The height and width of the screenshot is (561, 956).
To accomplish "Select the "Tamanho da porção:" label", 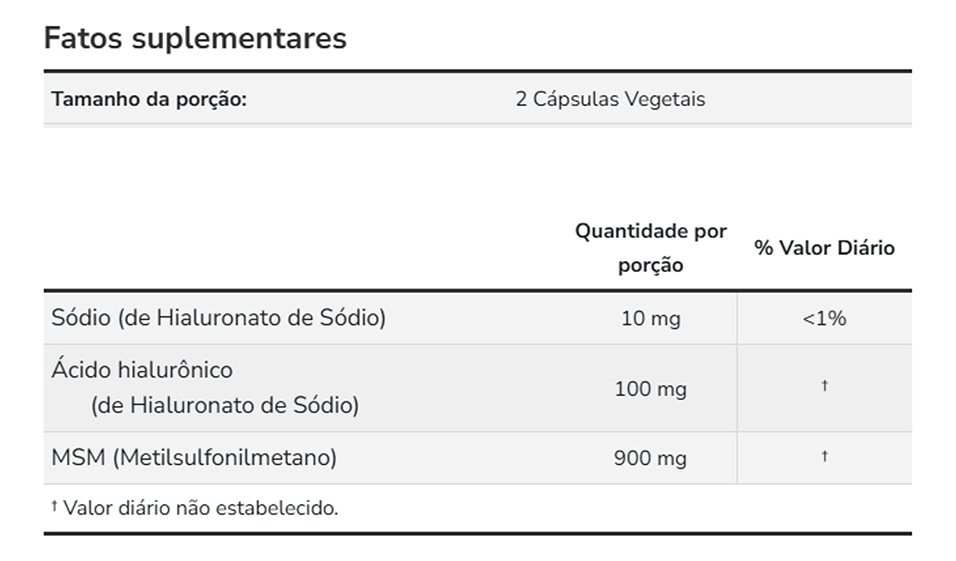I will [x=149, y=99].
